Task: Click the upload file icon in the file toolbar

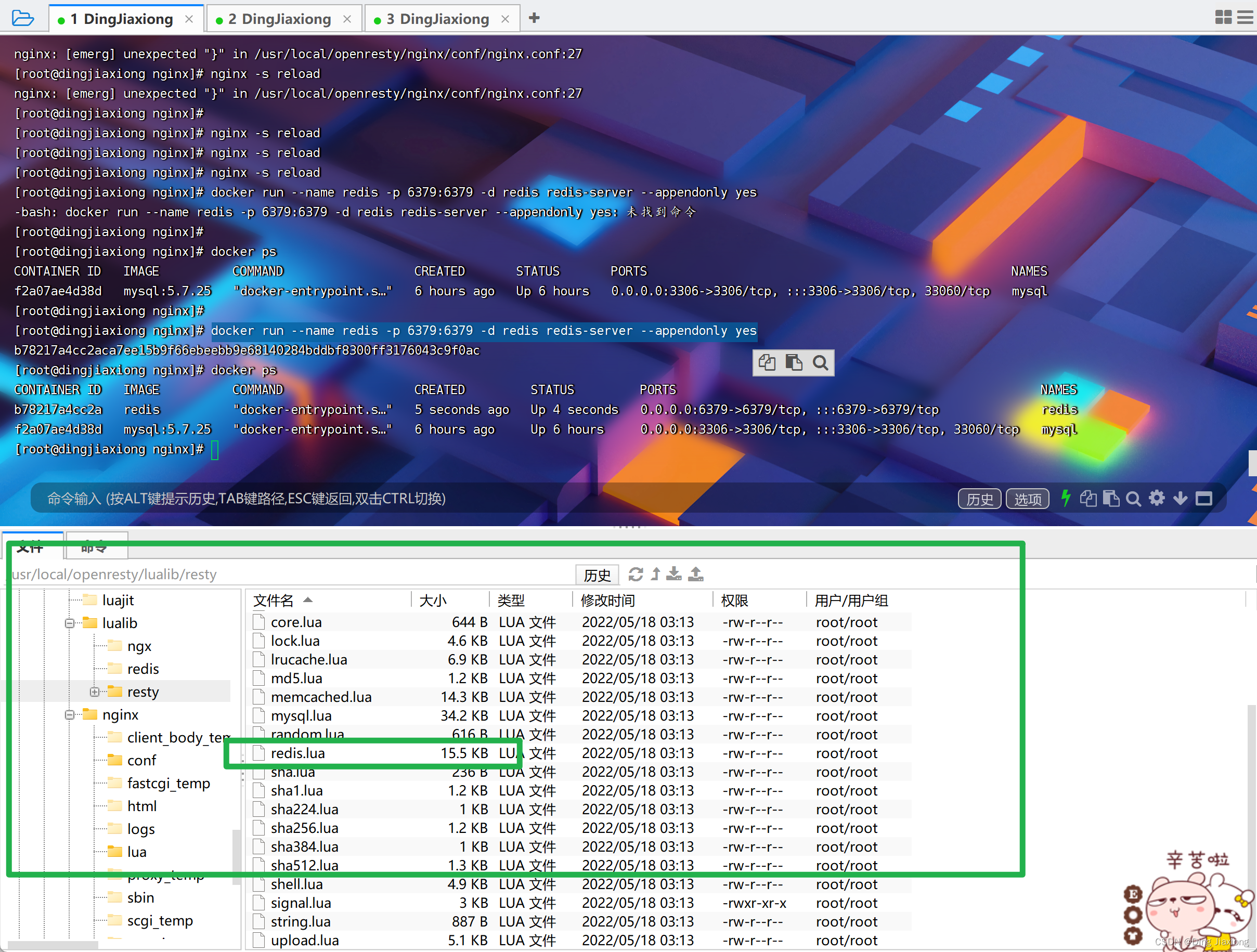Action: point(695,574)
